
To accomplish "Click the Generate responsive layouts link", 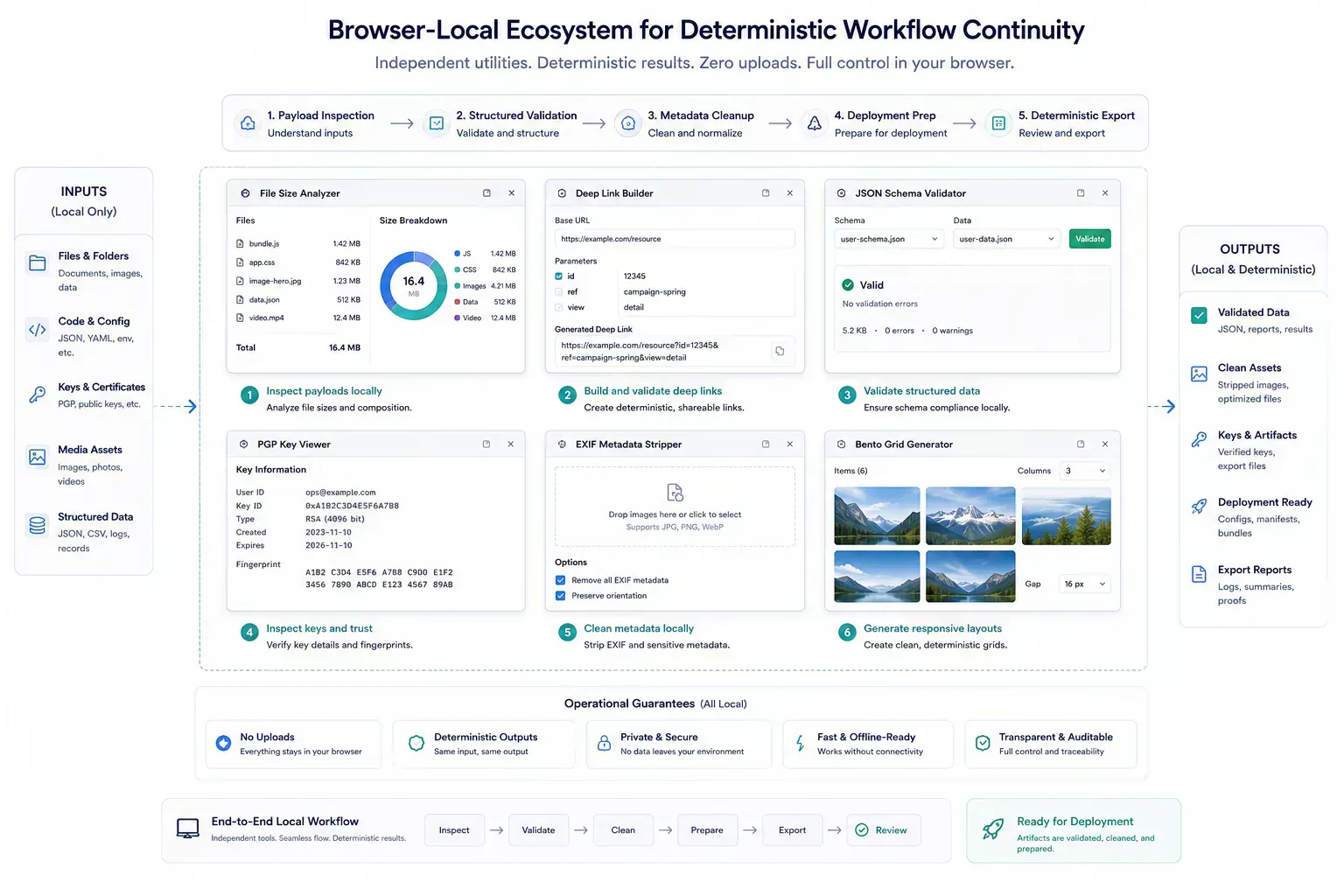I will (x=933, y=628).
